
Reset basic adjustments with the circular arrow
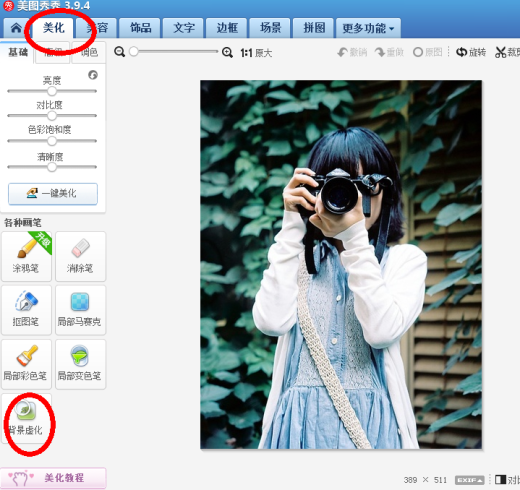coord(93,75)
